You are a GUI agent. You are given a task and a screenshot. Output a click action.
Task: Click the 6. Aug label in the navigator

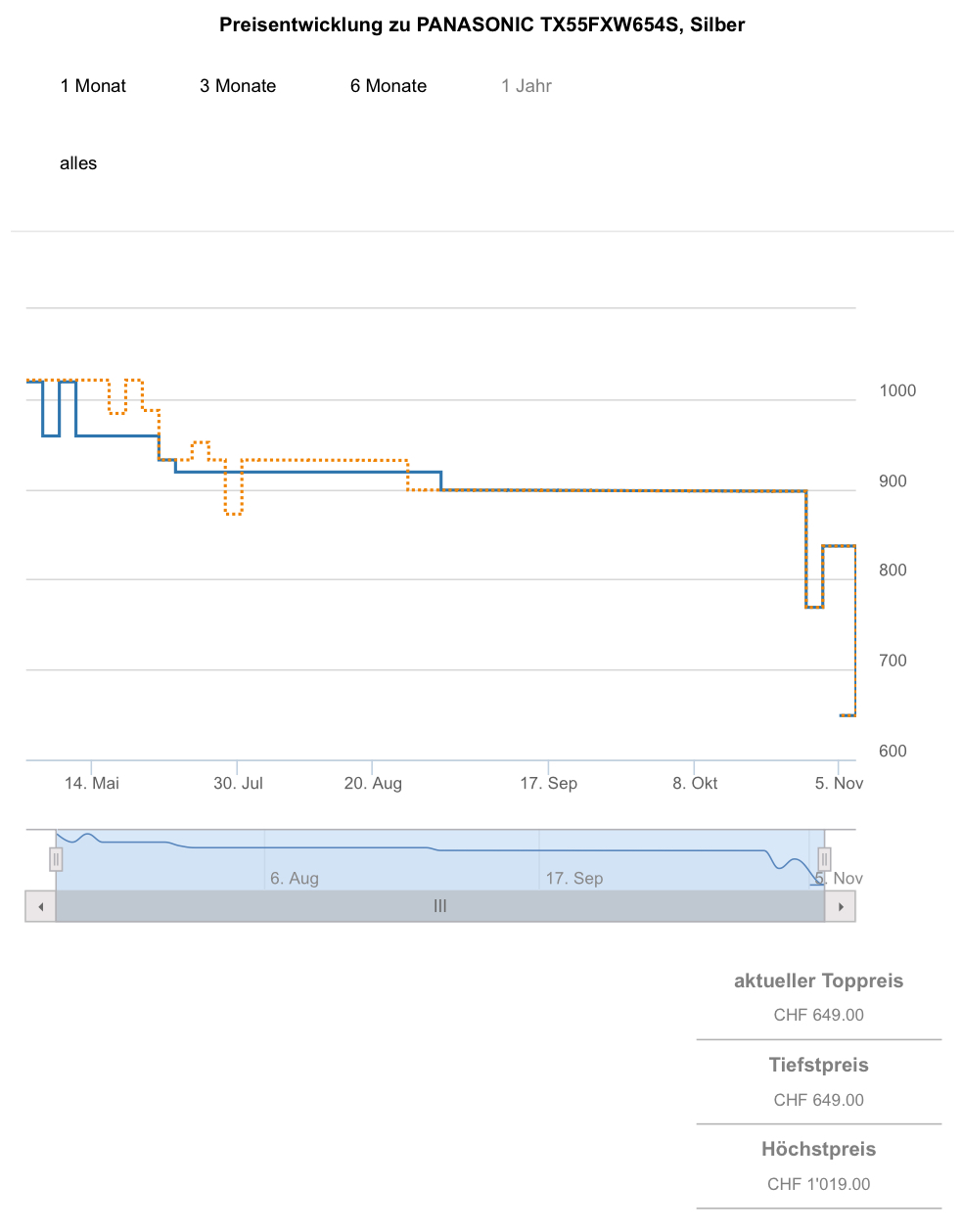[x=295, y=879]
